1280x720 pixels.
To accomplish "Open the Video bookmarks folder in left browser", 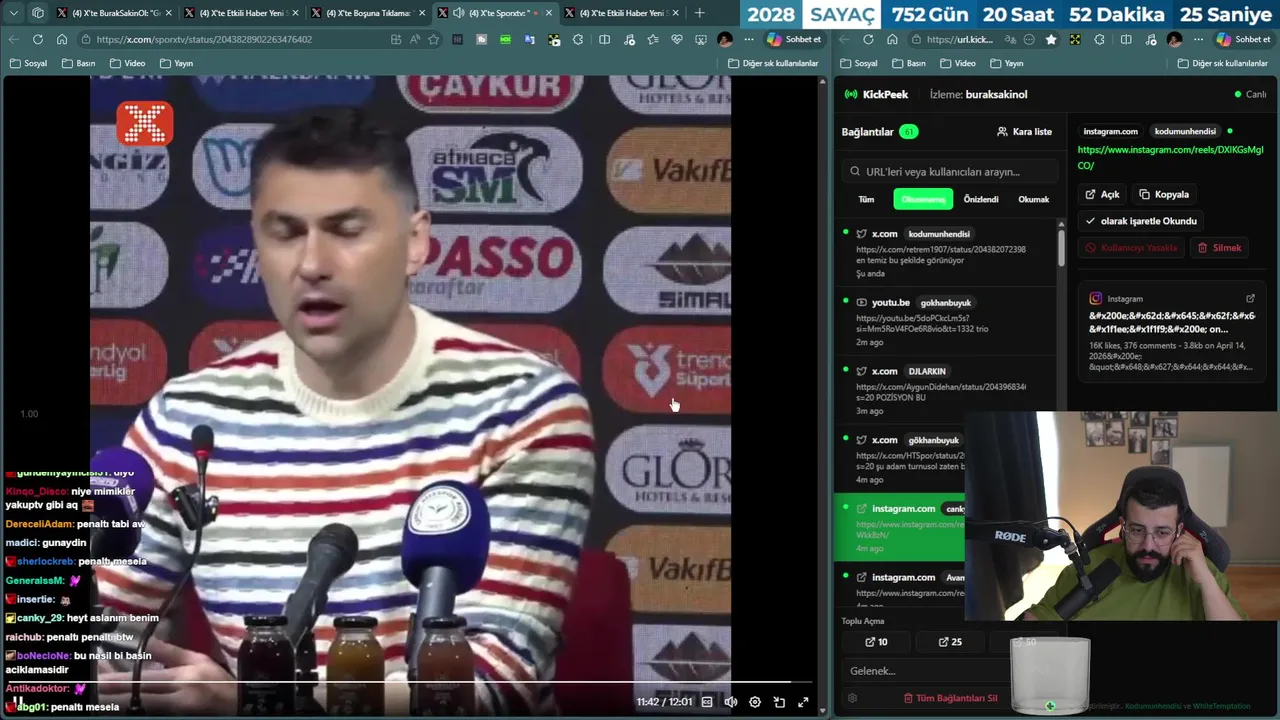I will click(127, 63).
